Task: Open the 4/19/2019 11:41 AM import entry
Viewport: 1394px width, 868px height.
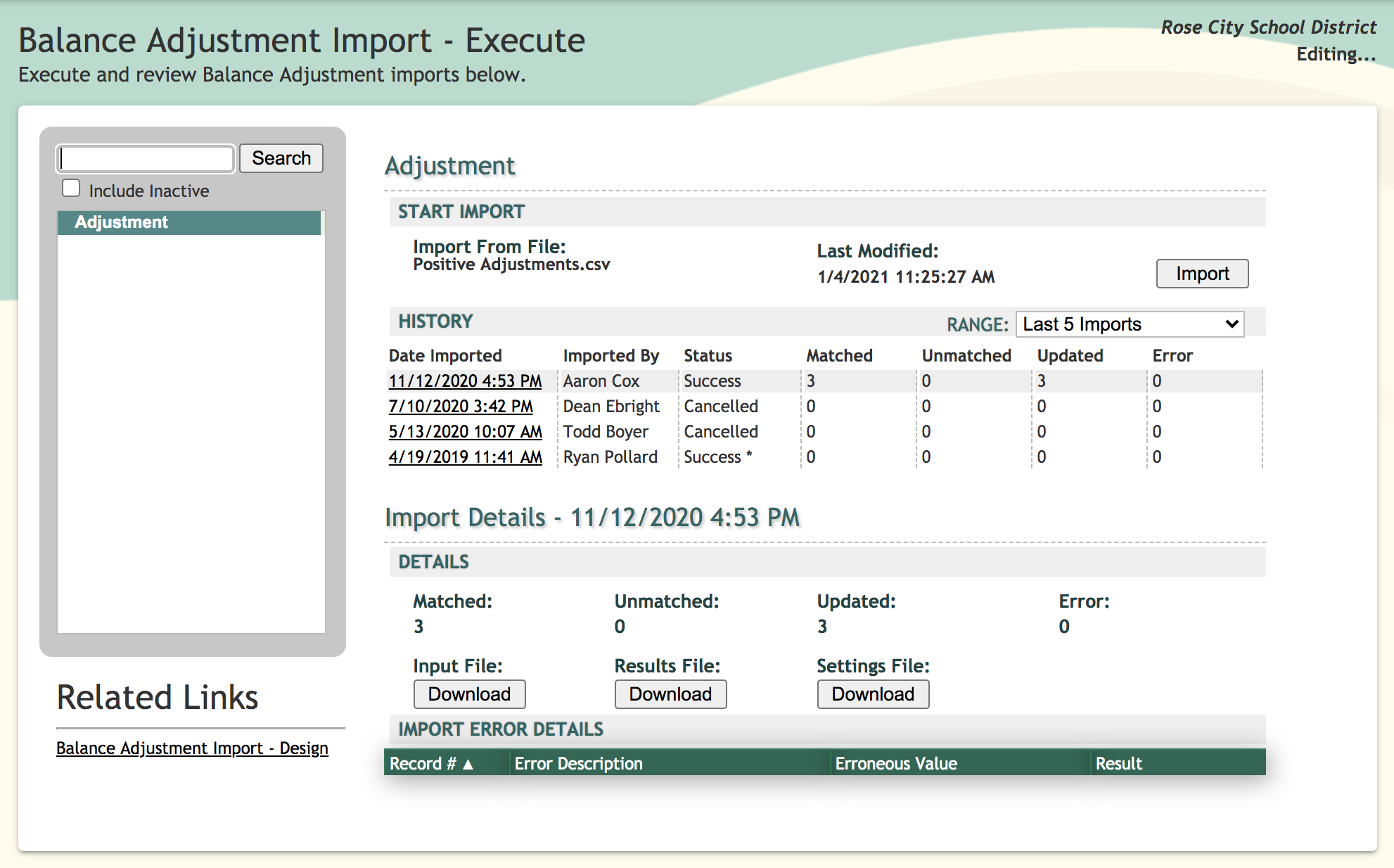Action: click(x=465, y=457)
